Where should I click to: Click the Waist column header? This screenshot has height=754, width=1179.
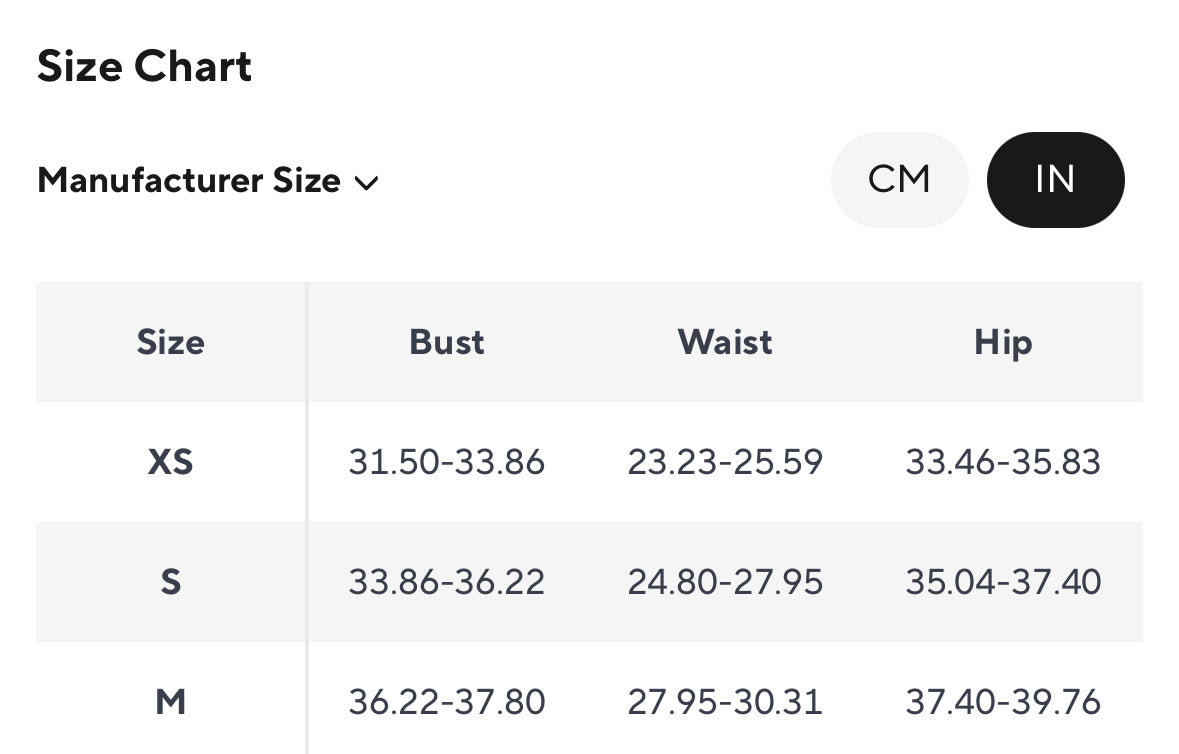725,342
